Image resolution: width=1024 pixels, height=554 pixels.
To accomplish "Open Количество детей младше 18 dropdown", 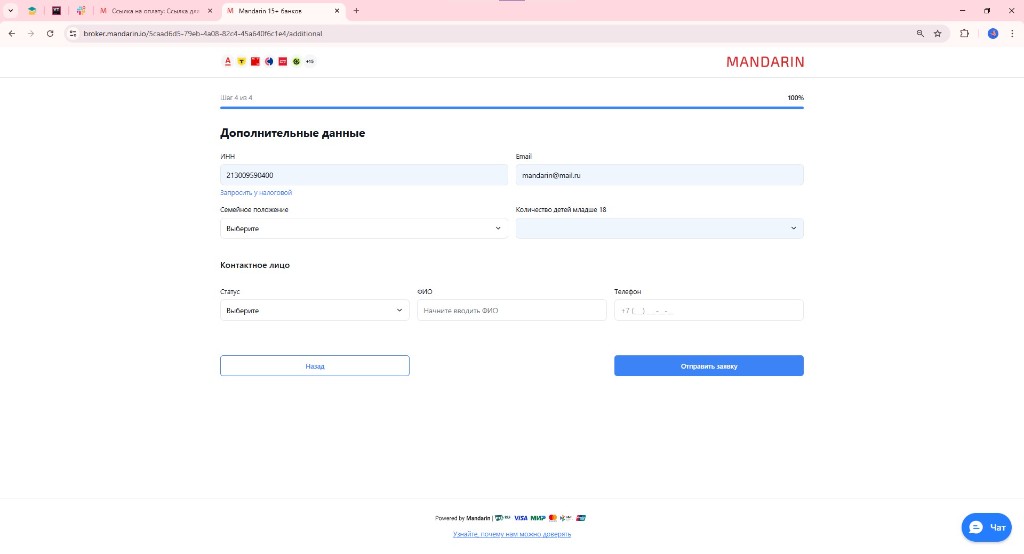I will pyautogui.click(x=659, y=228).
